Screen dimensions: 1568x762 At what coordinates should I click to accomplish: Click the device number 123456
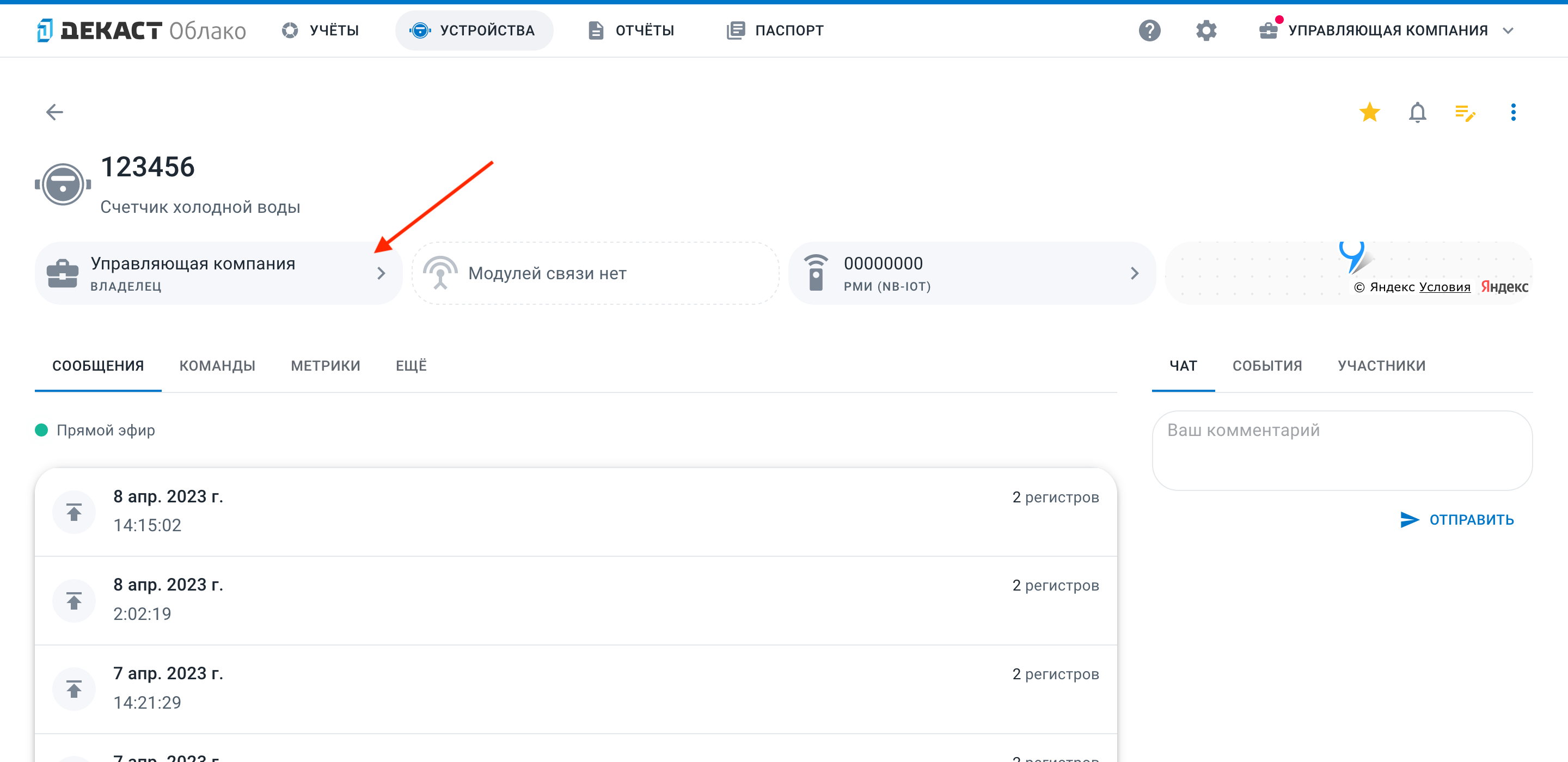tap(148, 167)
